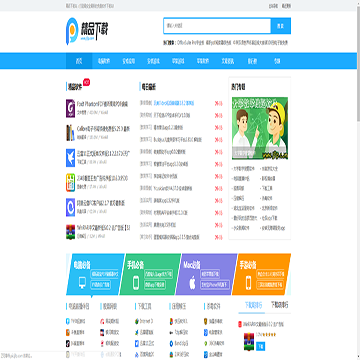Click the 精品下载 site logo

[87, 31]
